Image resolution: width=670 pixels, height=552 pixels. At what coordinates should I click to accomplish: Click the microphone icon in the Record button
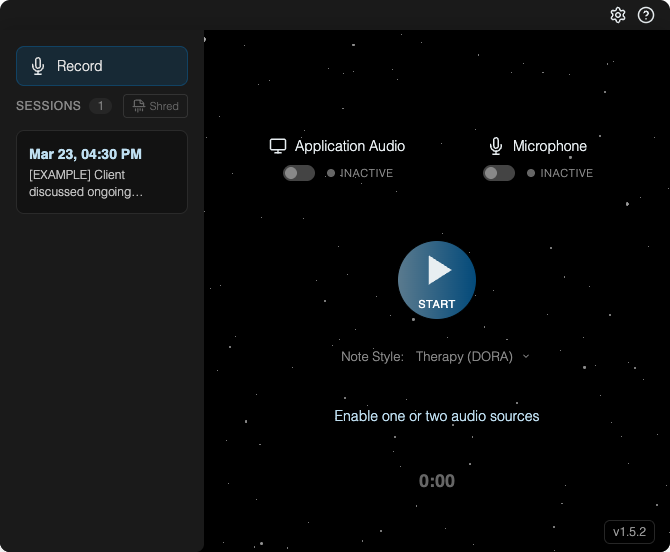tap(38, 66)
